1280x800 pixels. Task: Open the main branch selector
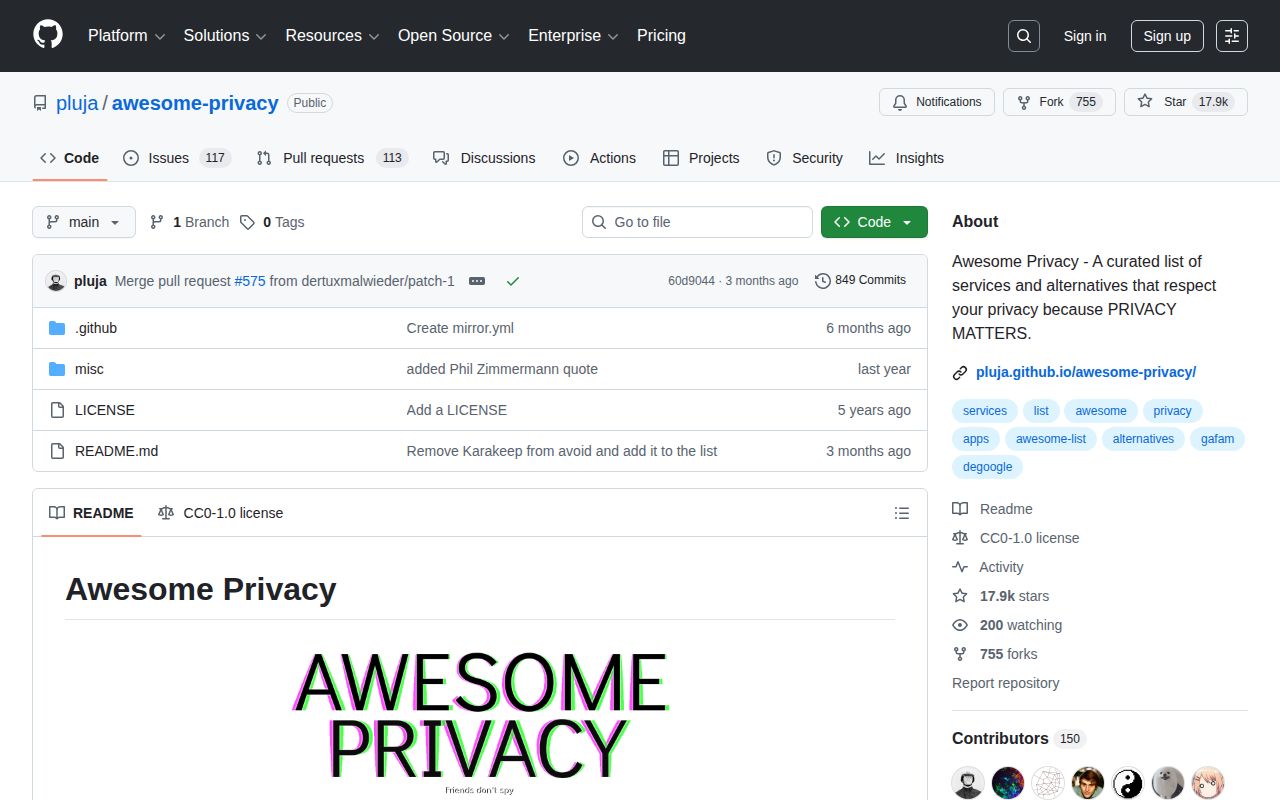coord(83,222)
